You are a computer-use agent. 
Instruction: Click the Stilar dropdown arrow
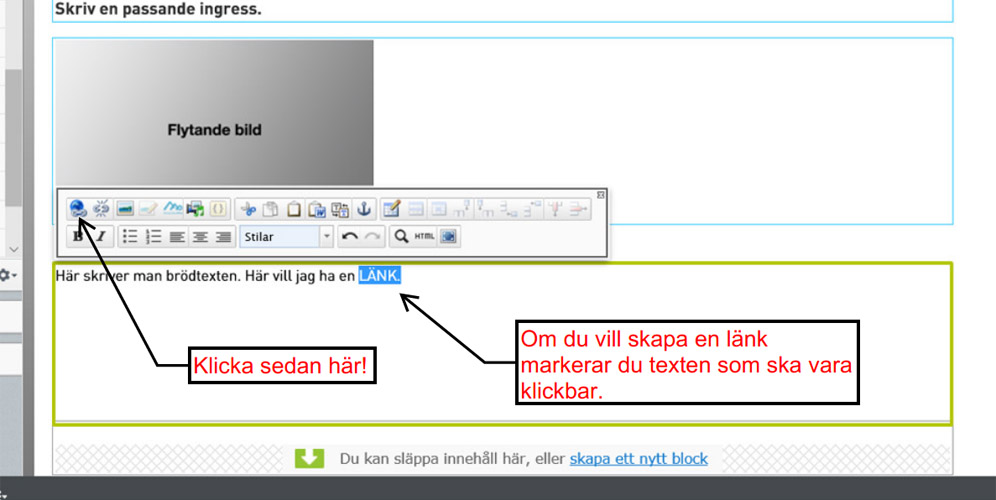[x=326, y=236]
